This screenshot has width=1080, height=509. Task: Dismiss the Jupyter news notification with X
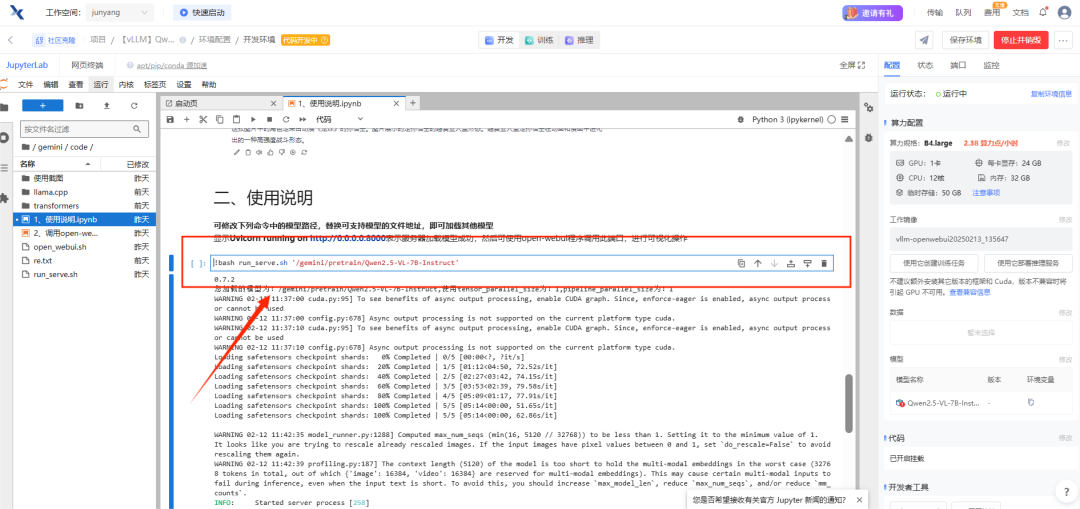coord(858,500)
